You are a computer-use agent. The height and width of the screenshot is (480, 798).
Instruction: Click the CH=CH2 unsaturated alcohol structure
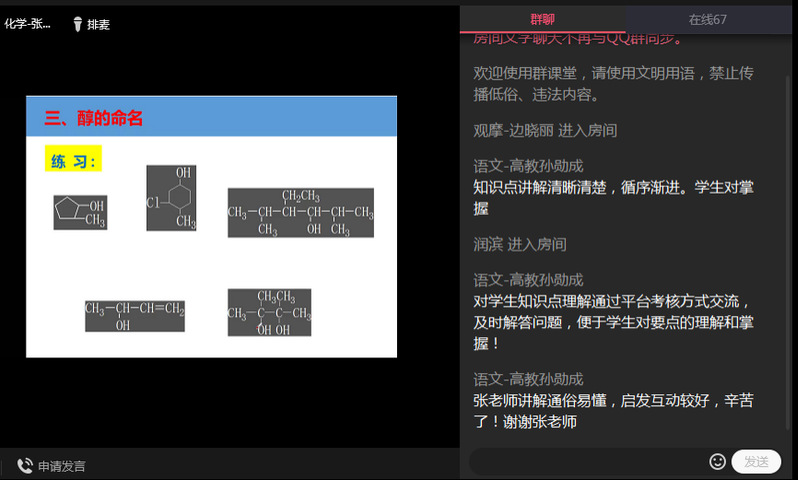tap(135, 315)
